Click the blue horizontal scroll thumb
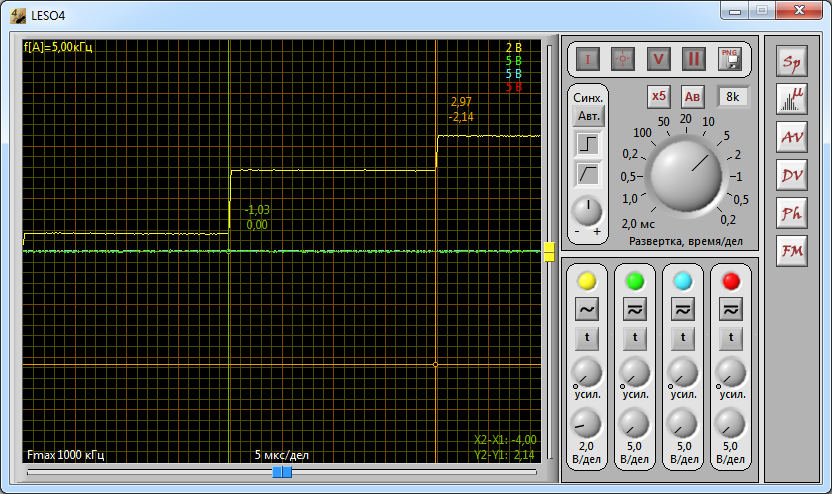This screenshot has width=832, height=494. [282, 472]
